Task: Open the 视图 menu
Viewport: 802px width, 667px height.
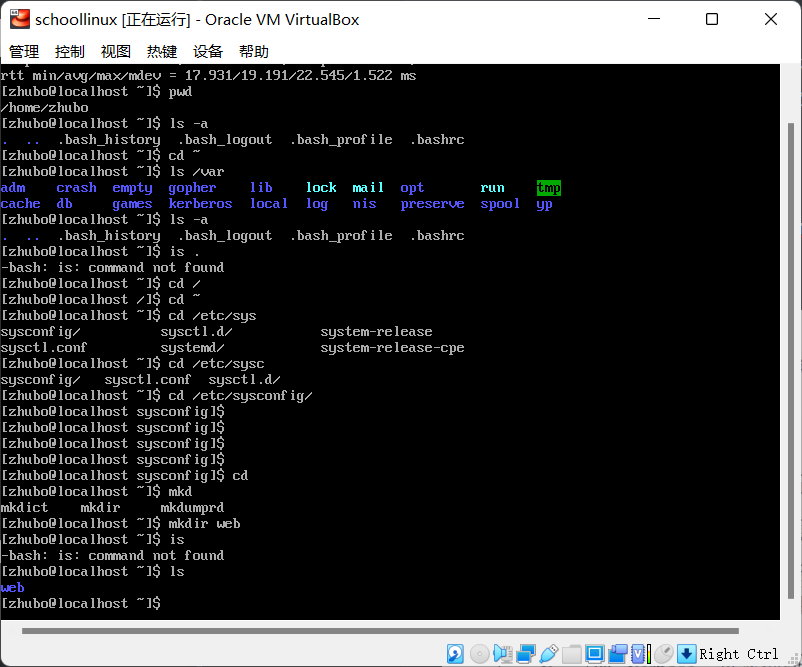Action: click(116, 52)
